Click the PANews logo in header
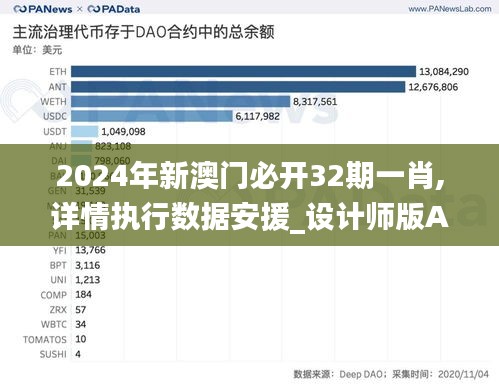499x390 pixels. (43, 9)
